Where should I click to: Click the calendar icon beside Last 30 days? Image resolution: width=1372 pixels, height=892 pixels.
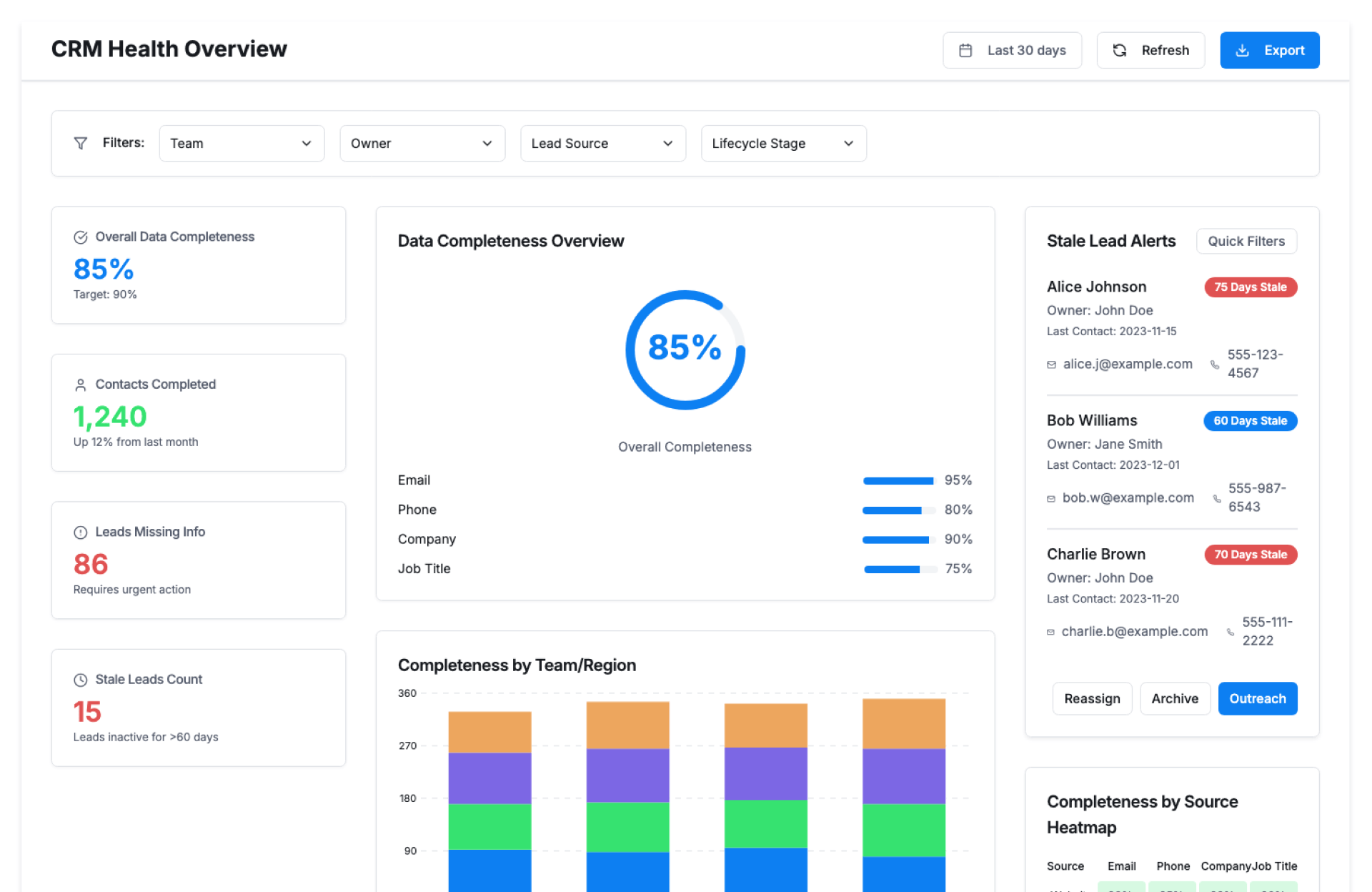(x=965, y=51)
